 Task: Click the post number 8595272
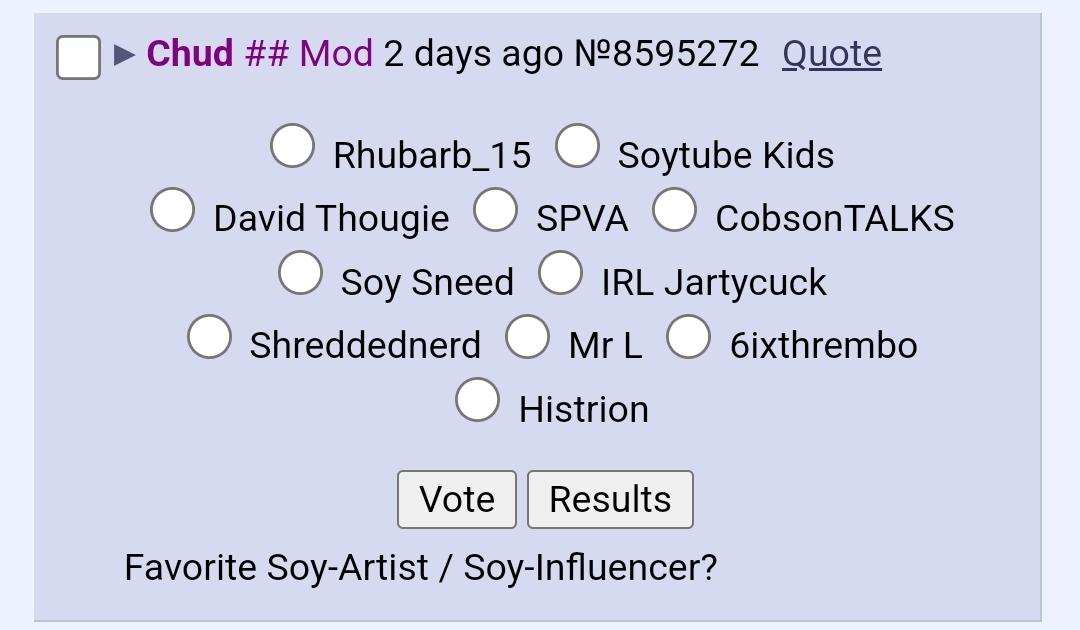pos(666,54)
